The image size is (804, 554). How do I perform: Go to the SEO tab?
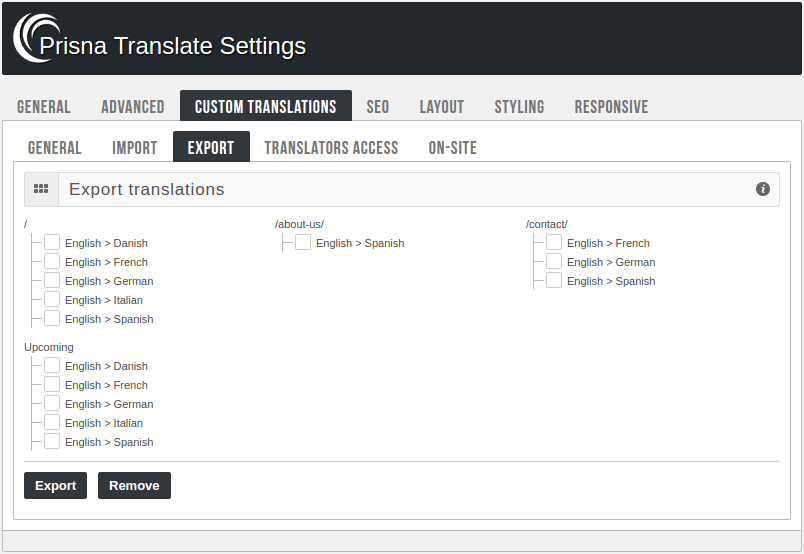point(378,107)
